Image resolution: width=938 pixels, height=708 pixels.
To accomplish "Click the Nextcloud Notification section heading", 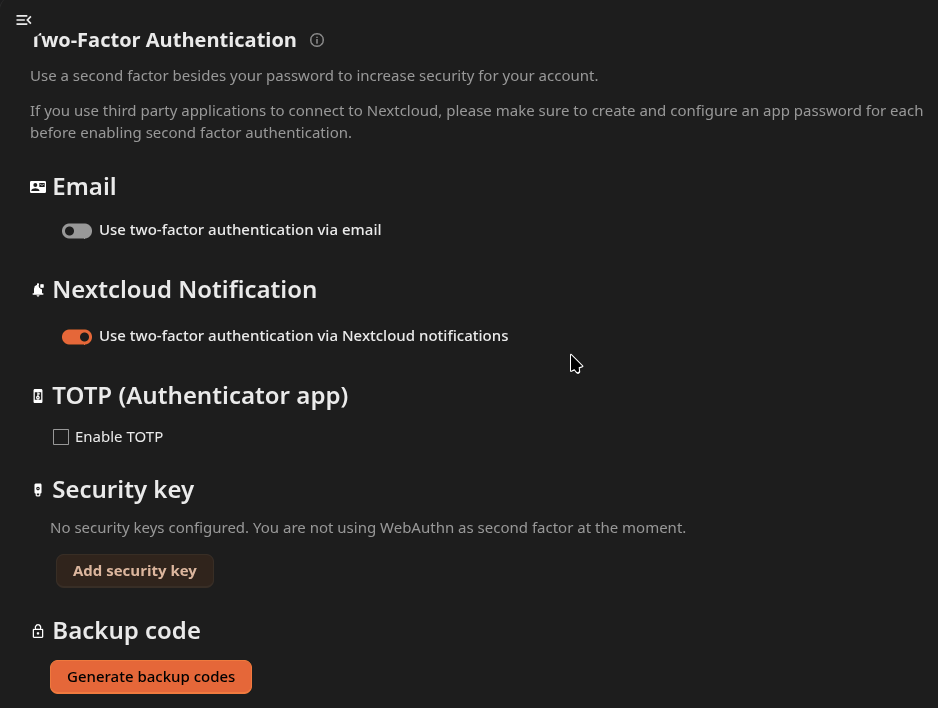I will pyautogui.click(x=185, y=290).
